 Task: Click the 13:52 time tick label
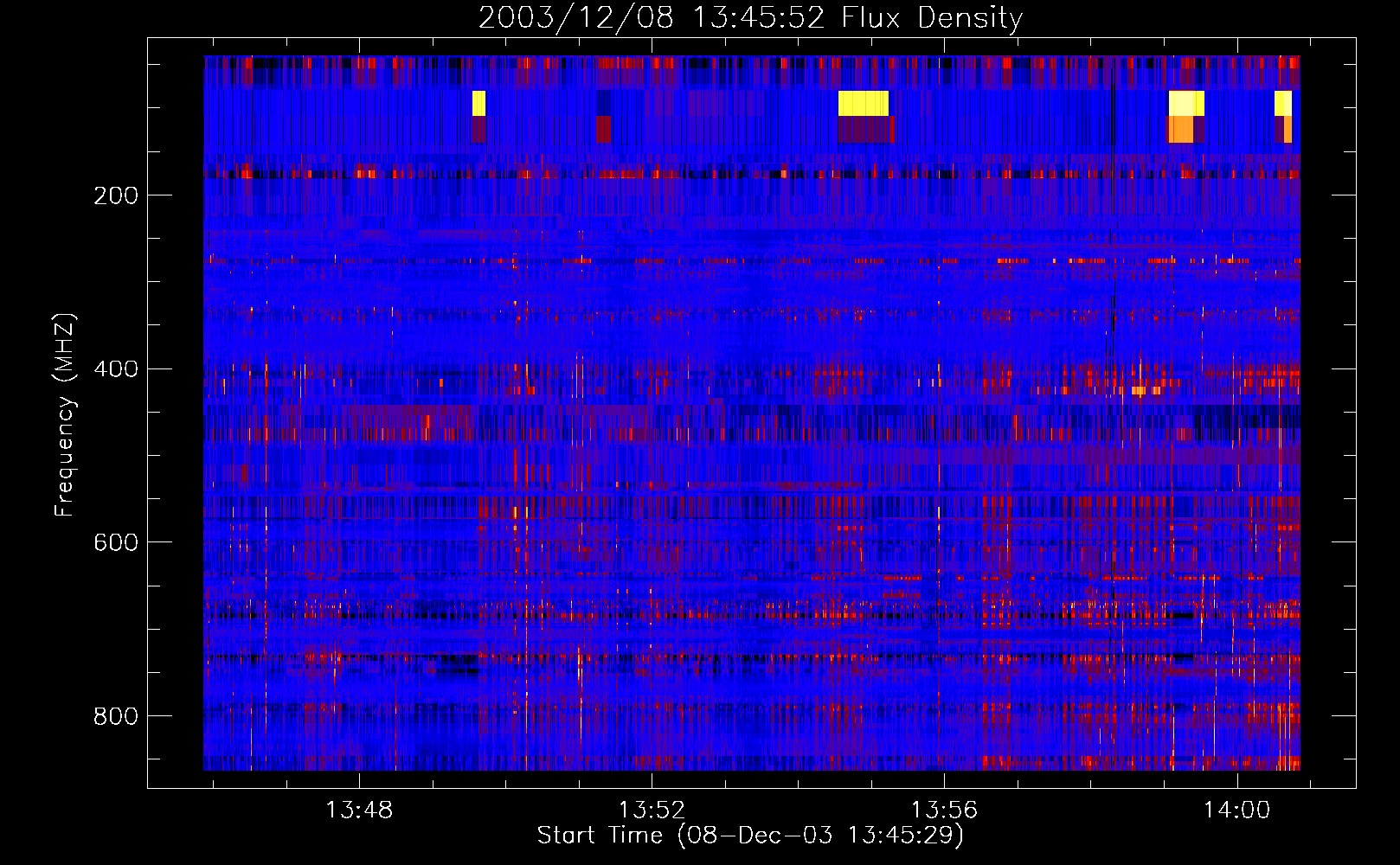652,811
